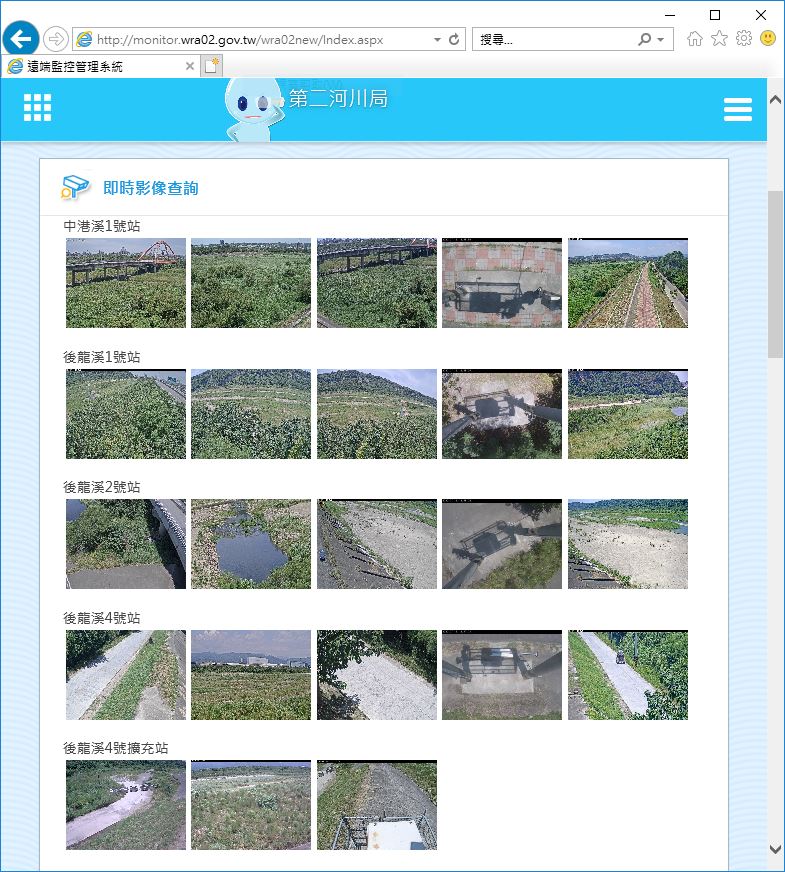Open 後龍溪4號擴充站 first image of wet road
The image size is (785, 872).
[x=126, y=805]
